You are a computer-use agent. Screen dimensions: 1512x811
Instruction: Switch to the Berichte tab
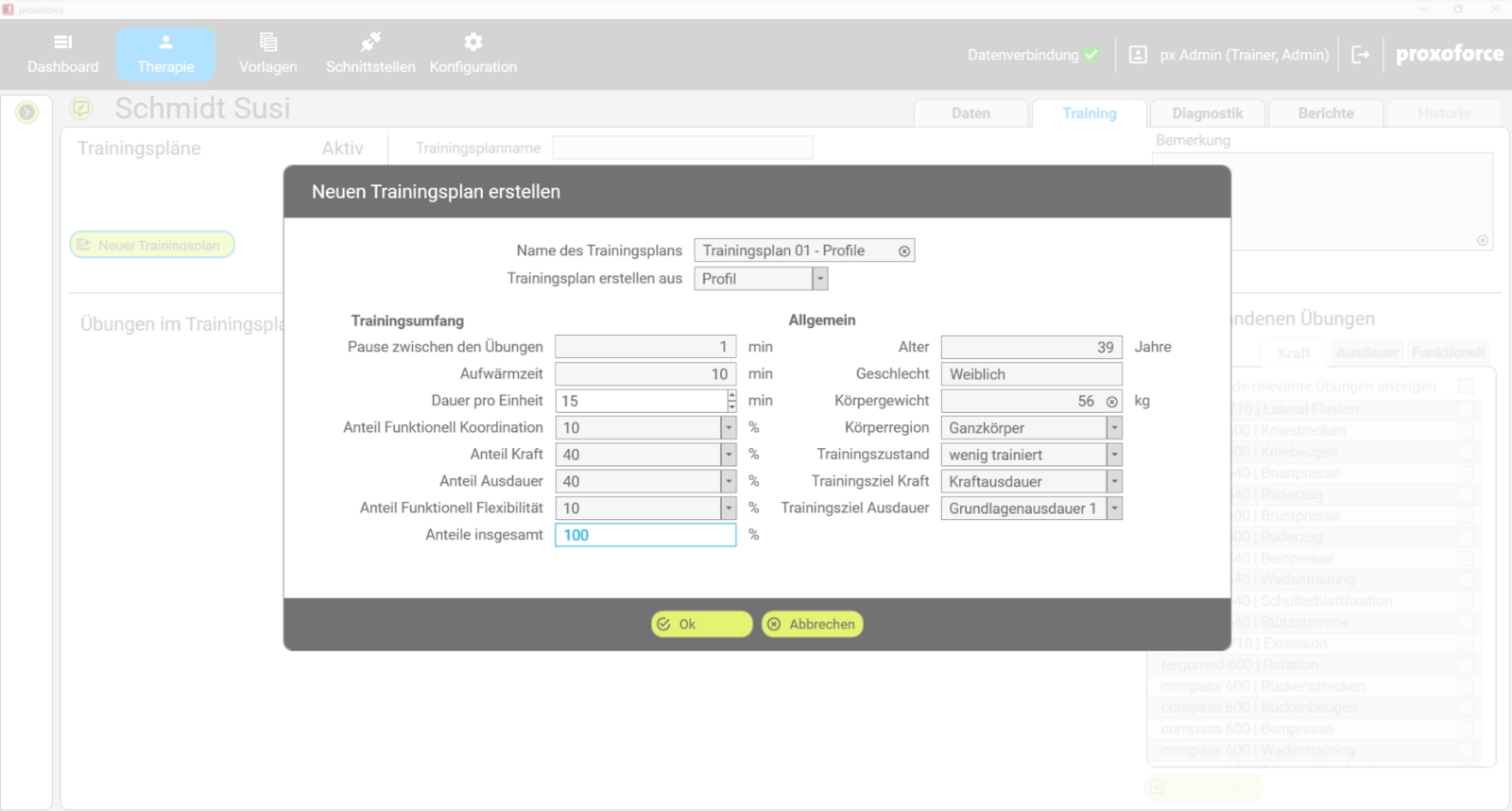[1325, 113]
